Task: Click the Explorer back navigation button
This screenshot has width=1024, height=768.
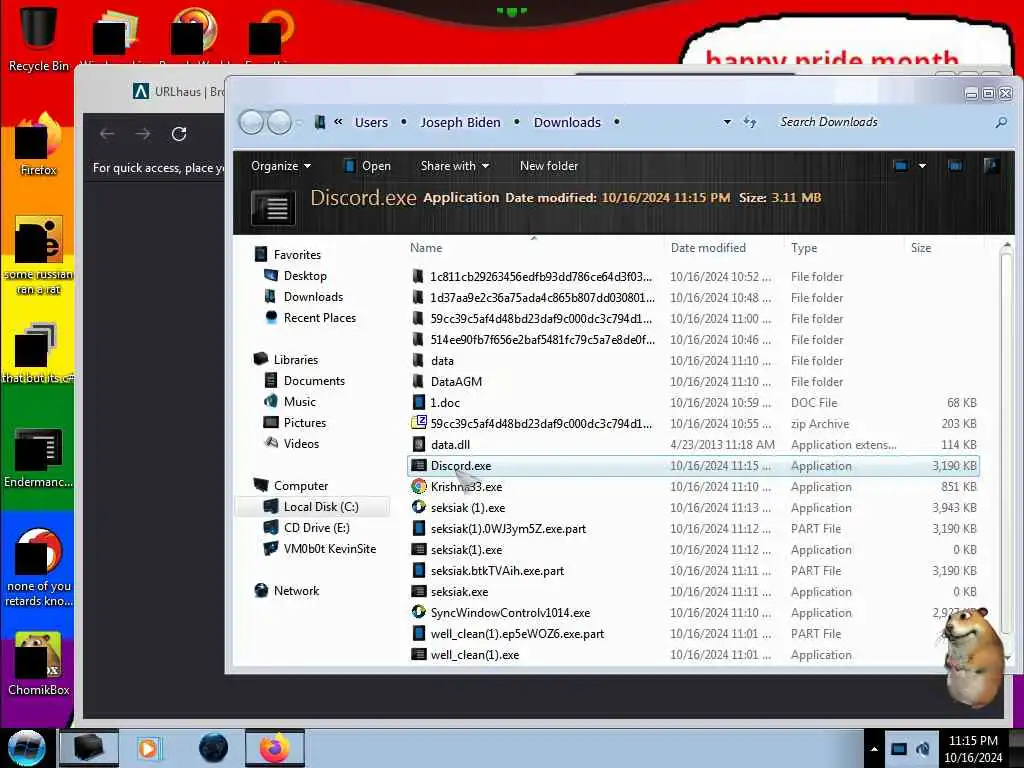Action: coord(251,122)
